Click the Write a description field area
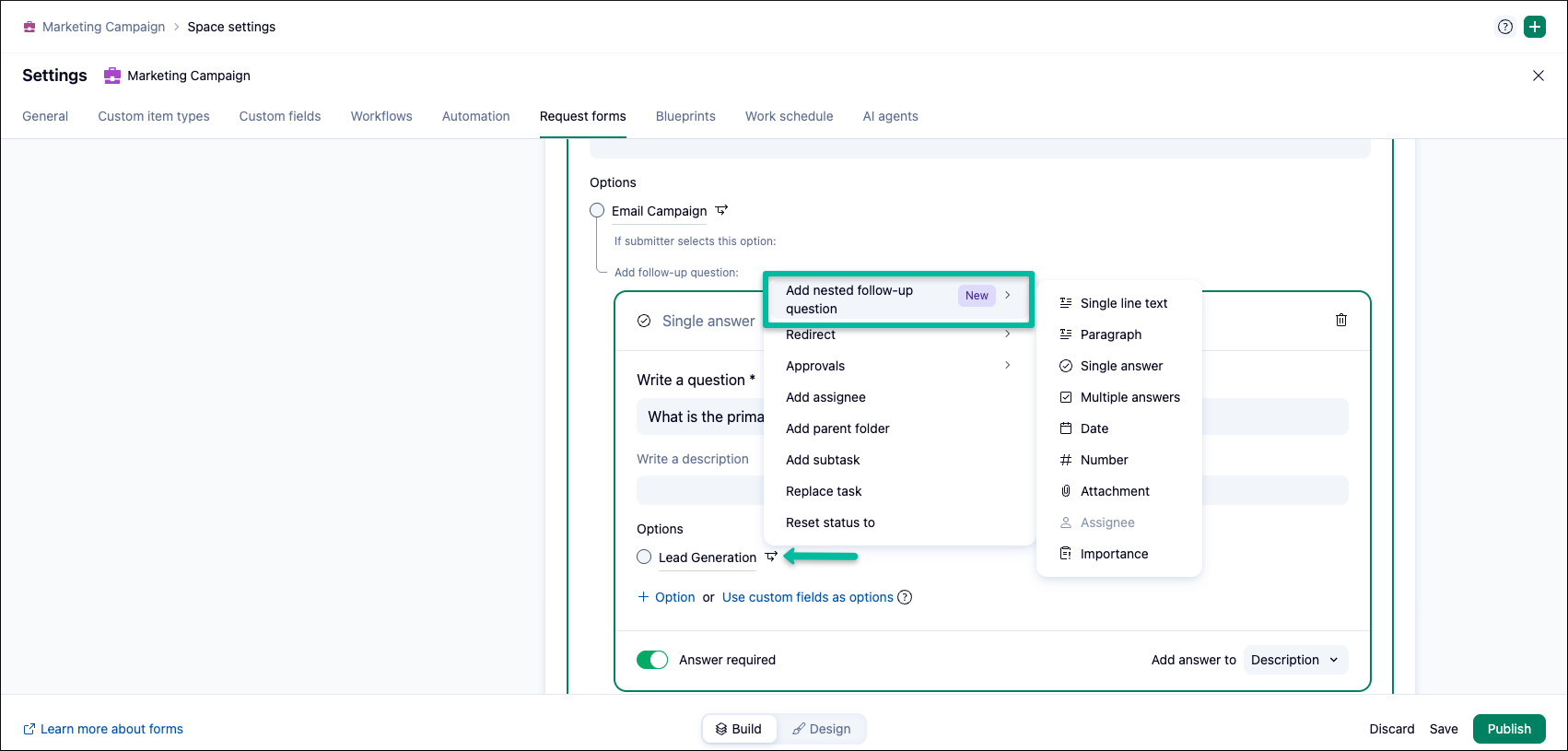1568x751 pixels. click(992, 490)
